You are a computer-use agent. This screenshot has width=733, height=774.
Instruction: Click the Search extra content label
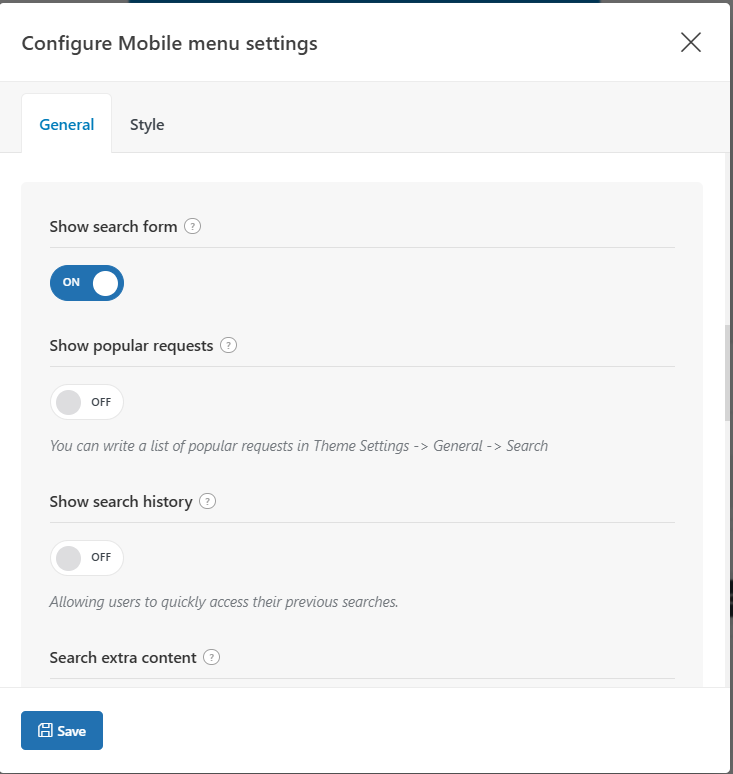(123, 658)
